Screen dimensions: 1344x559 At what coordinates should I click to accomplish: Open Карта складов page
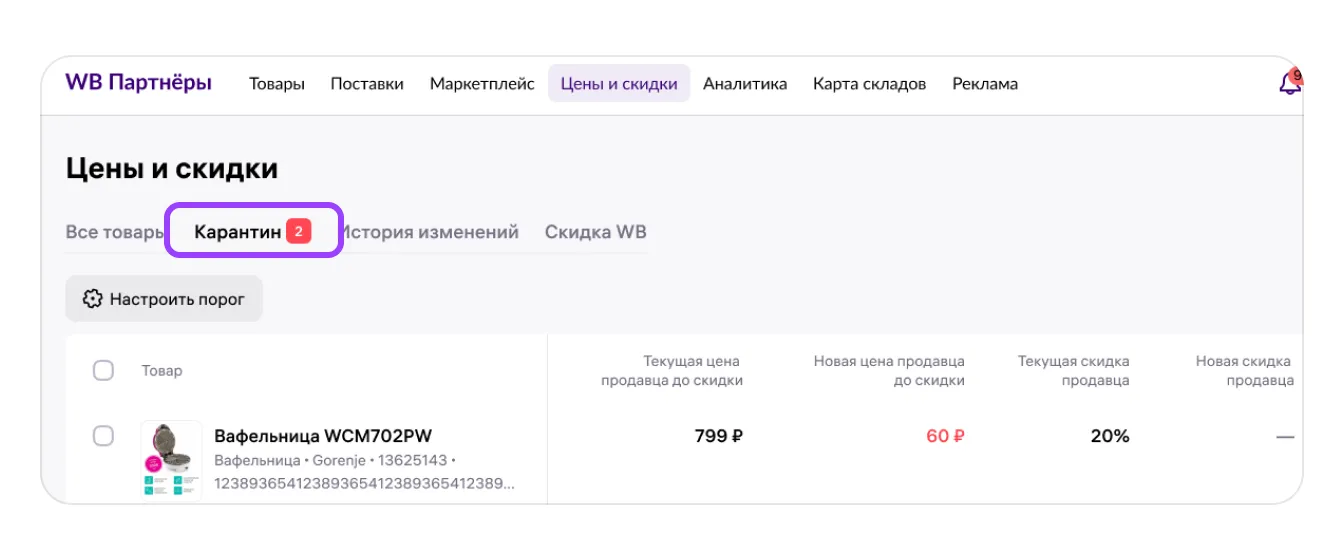coord(869,84)
